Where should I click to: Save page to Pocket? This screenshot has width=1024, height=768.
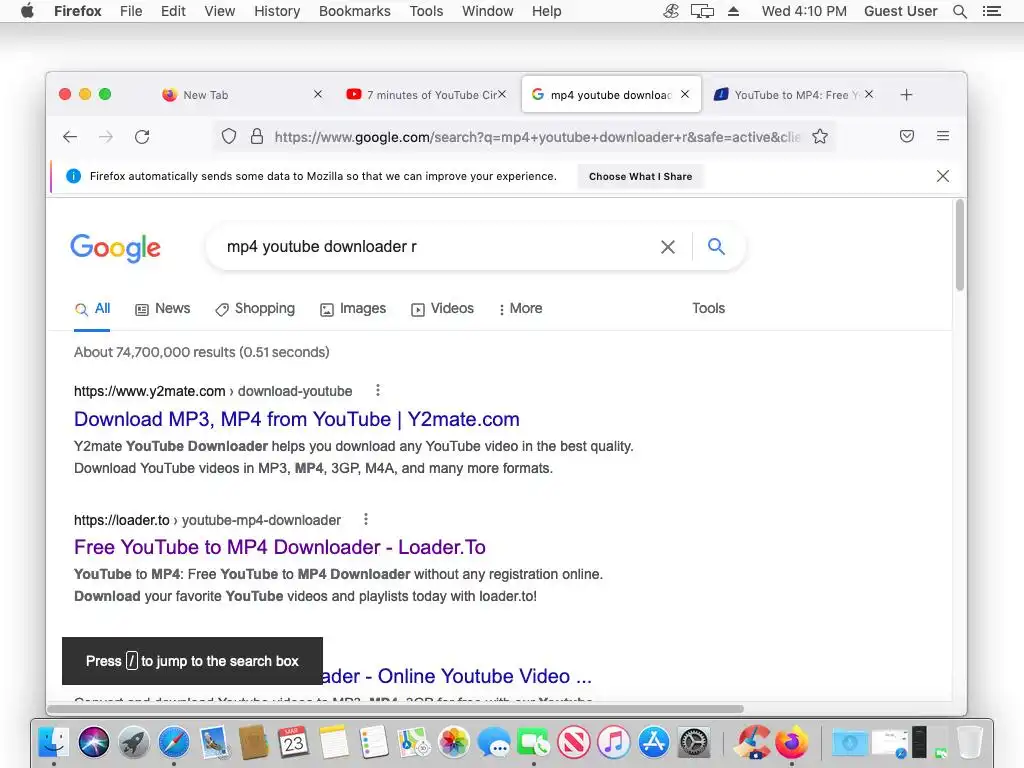tap(906, 136)
